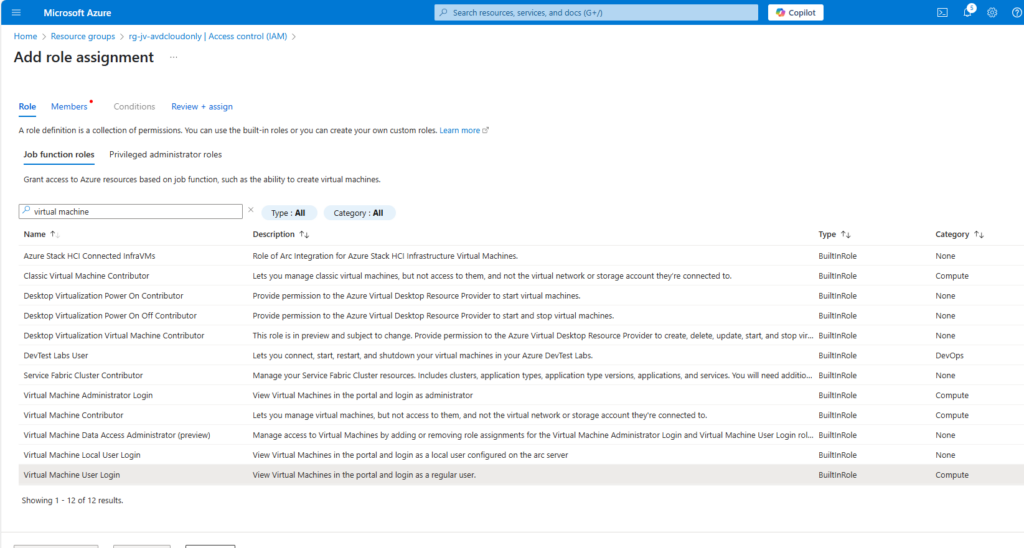1024x548 pixels.
Task: Clear the role search box with the X
Action: (x=251, y=210)
